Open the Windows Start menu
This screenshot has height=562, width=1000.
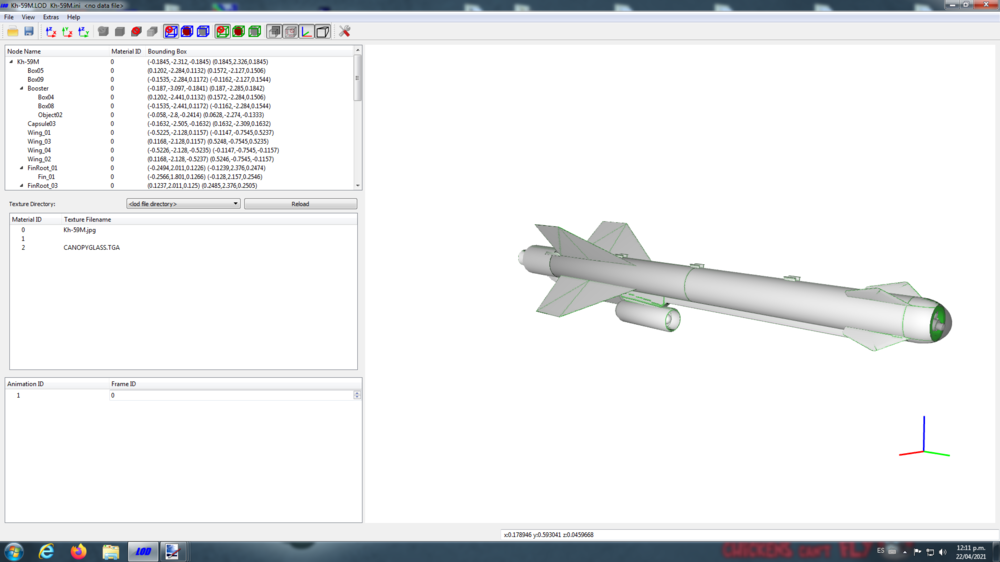click(14, 551)
